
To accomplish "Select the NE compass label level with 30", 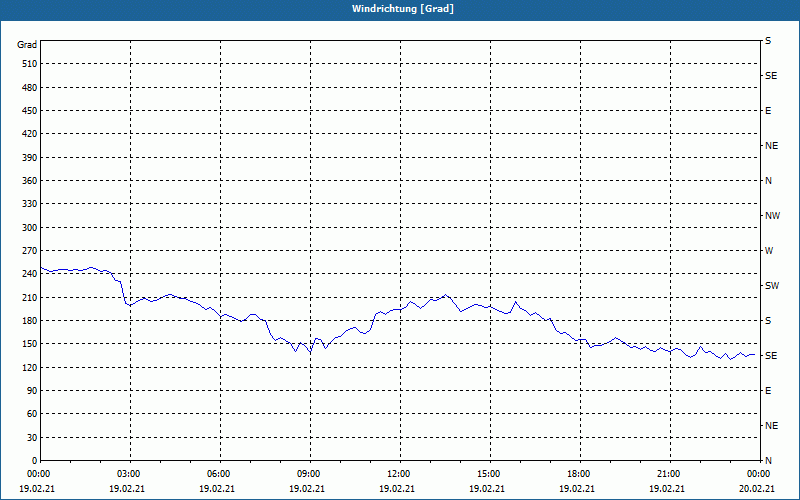I will point(771,426).
